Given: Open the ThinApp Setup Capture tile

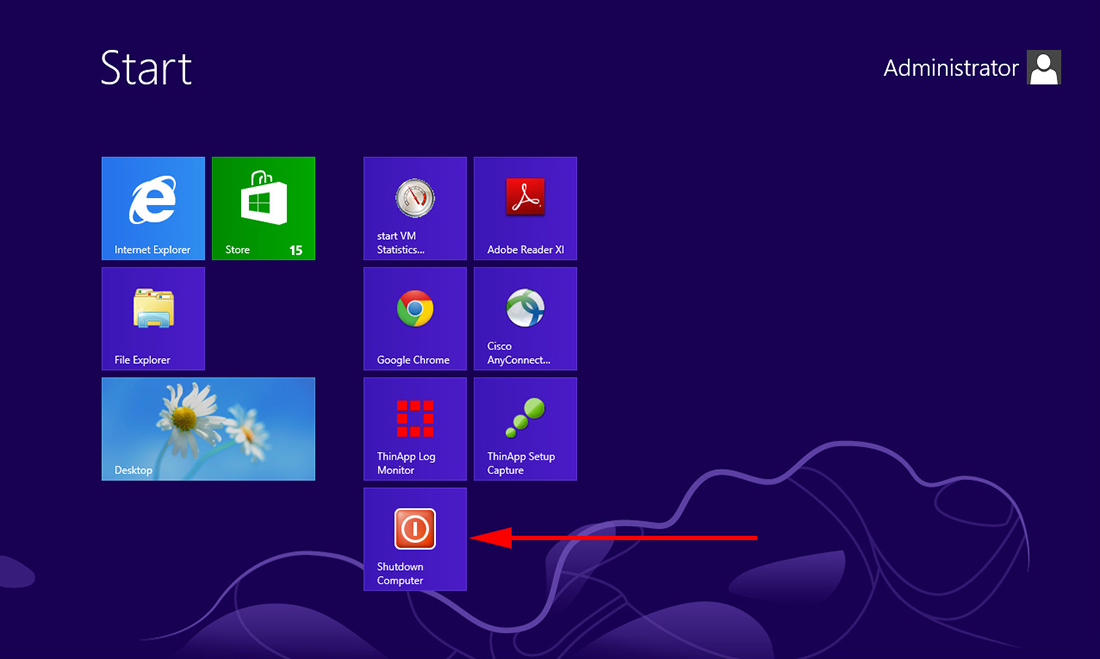Looking at the screenshot, I should pos(525,429).
